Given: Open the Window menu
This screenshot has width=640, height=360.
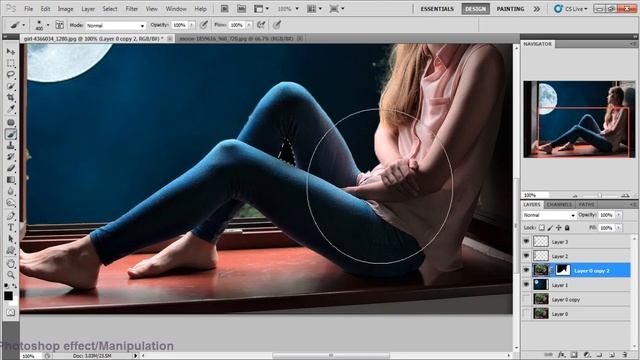Looking at the screenshot, I should click(176, 9).
